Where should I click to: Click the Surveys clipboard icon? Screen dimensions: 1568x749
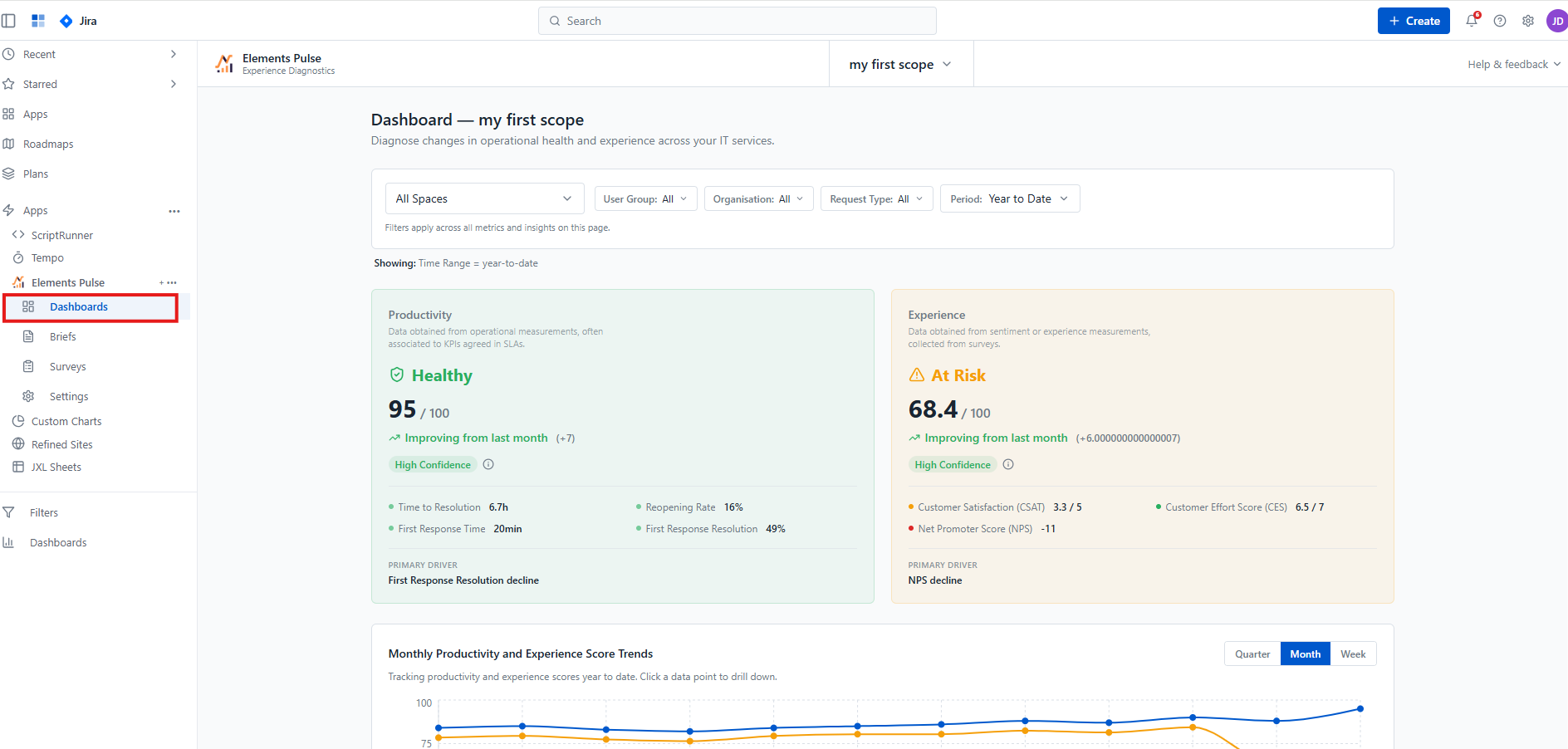click(x=28, y=366)
